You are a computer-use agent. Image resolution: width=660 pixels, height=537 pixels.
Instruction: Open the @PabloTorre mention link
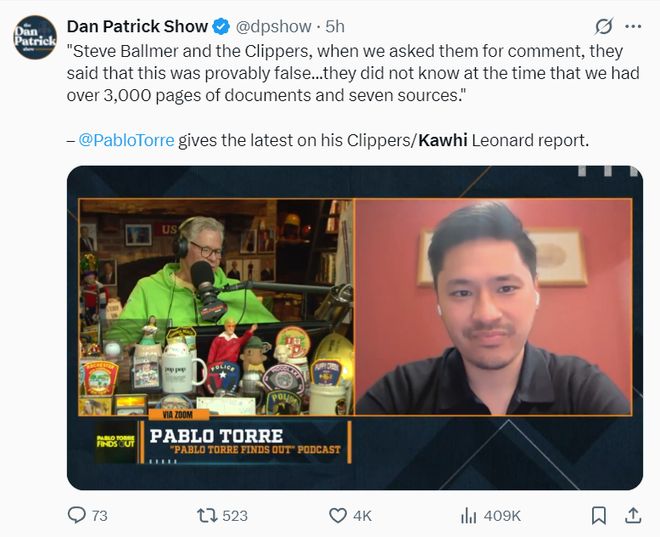click(x=126, y=140)
